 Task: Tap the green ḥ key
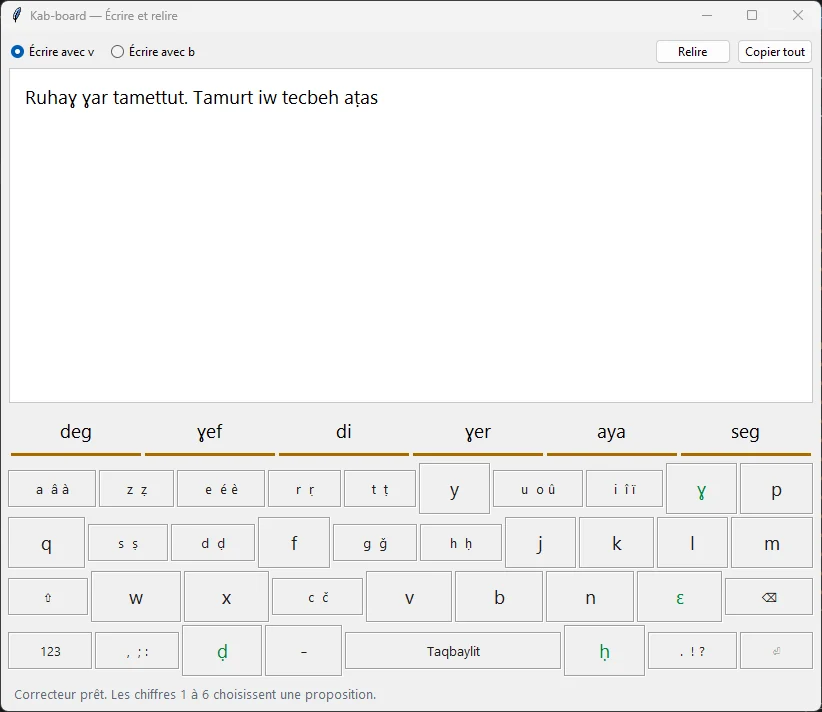(604, 651)
